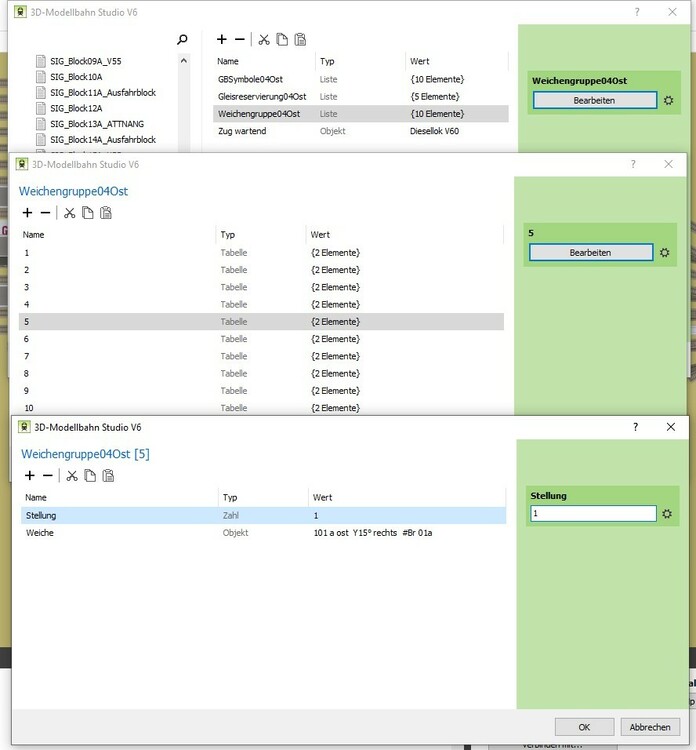The image size is (696, 750).
Task: Click the Name column header in front window
Action: click(x=36, y=497)
